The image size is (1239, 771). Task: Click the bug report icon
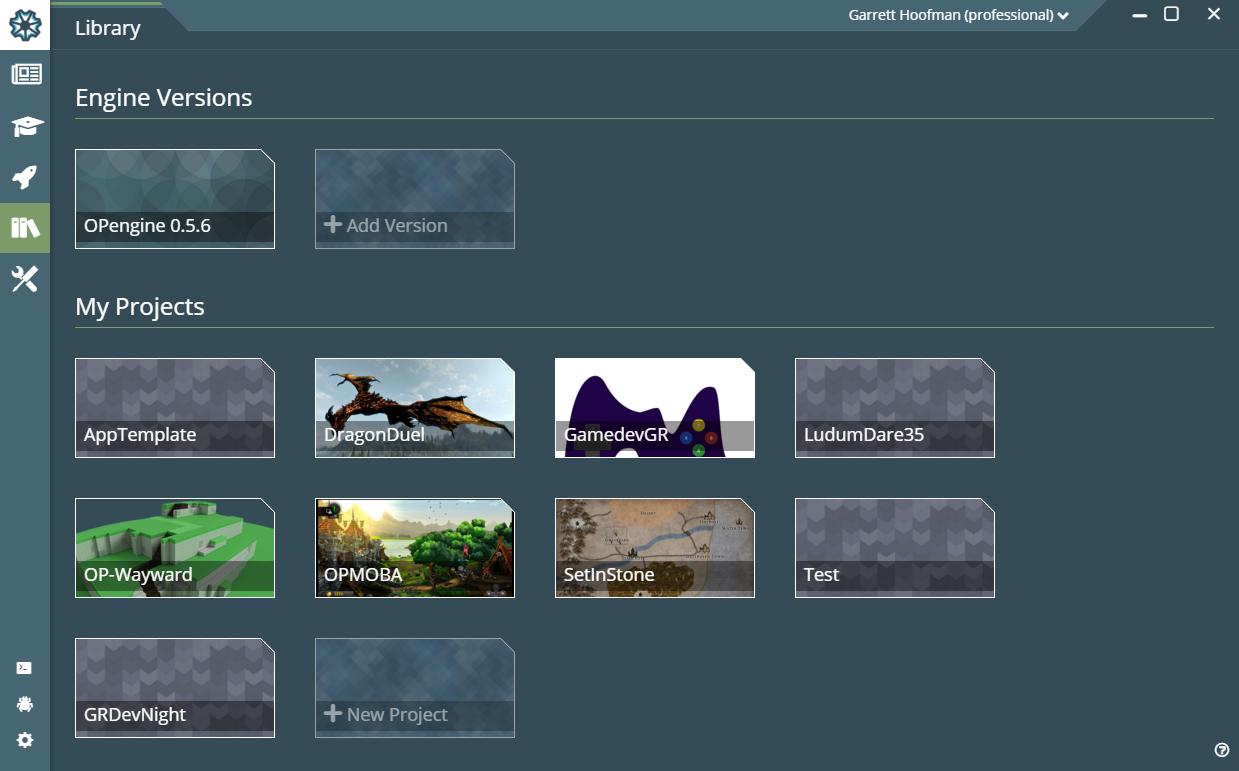tap(25, 703)
